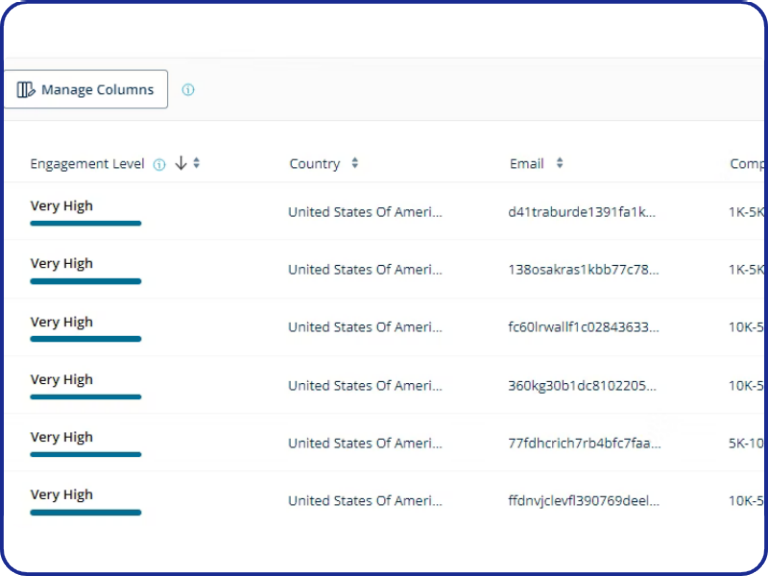This screenshot has height=576, width=768.
Task: Toggle sort arrows for Engagement Level column
Action: (197, 163)
